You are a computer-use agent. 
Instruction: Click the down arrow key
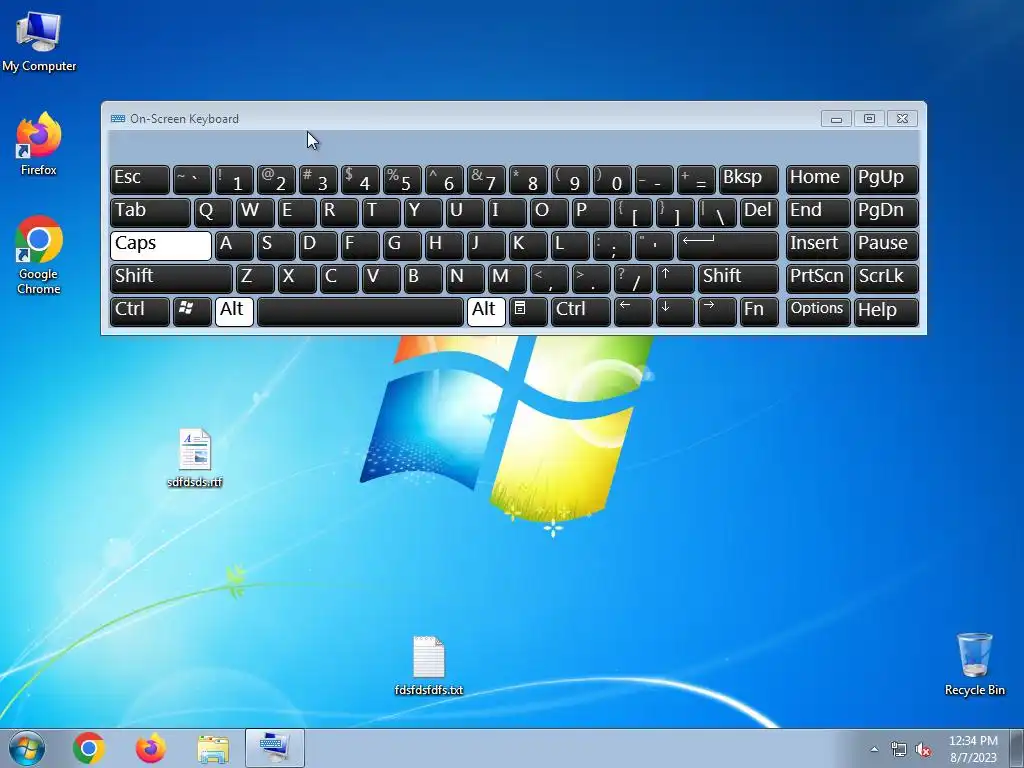pyautogui.click(x=675, y=311)
